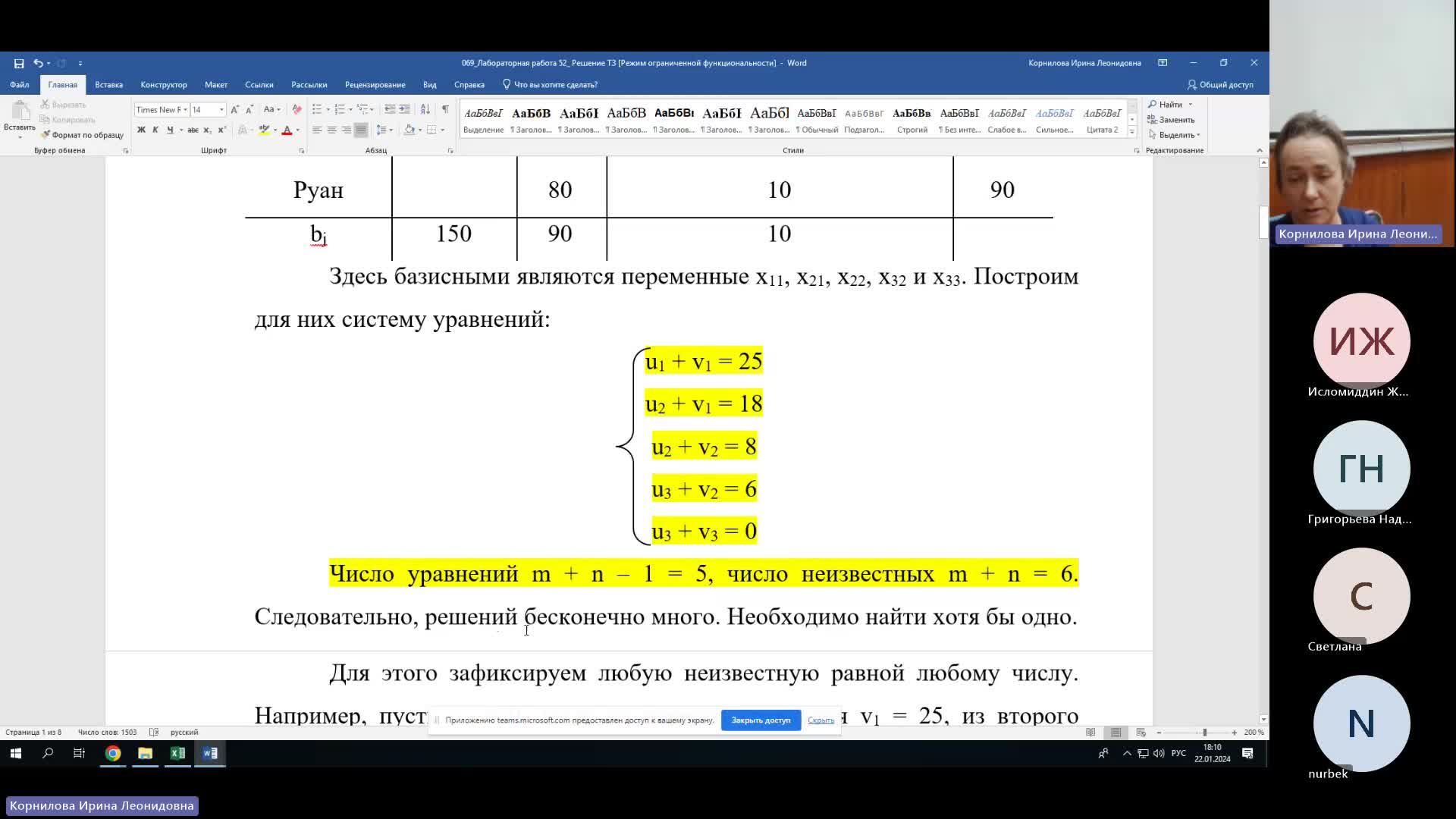
Task: Apply yellow text highlight color
Action: pyautogui.click(x=264, y=130)
